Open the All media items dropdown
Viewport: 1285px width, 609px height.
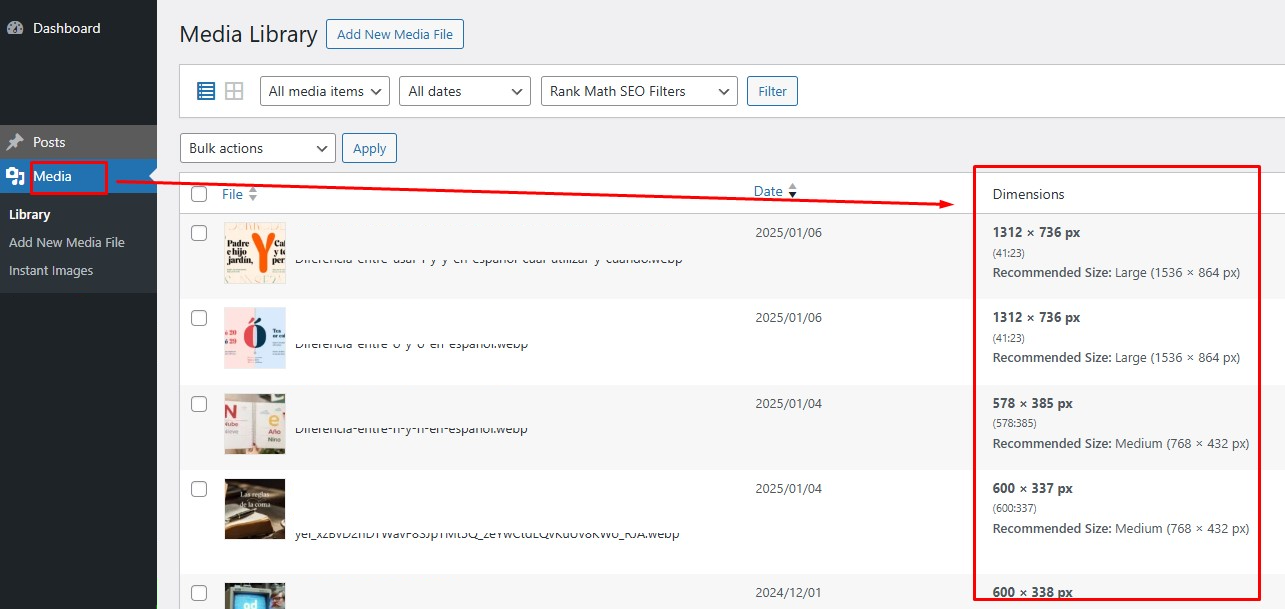tap(325, 91)
